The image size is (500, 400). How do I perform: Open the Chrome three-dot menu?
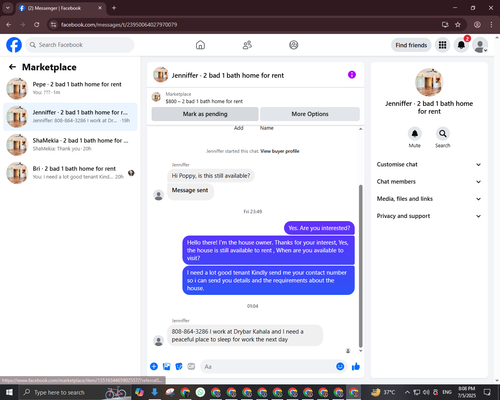point(491,25)
